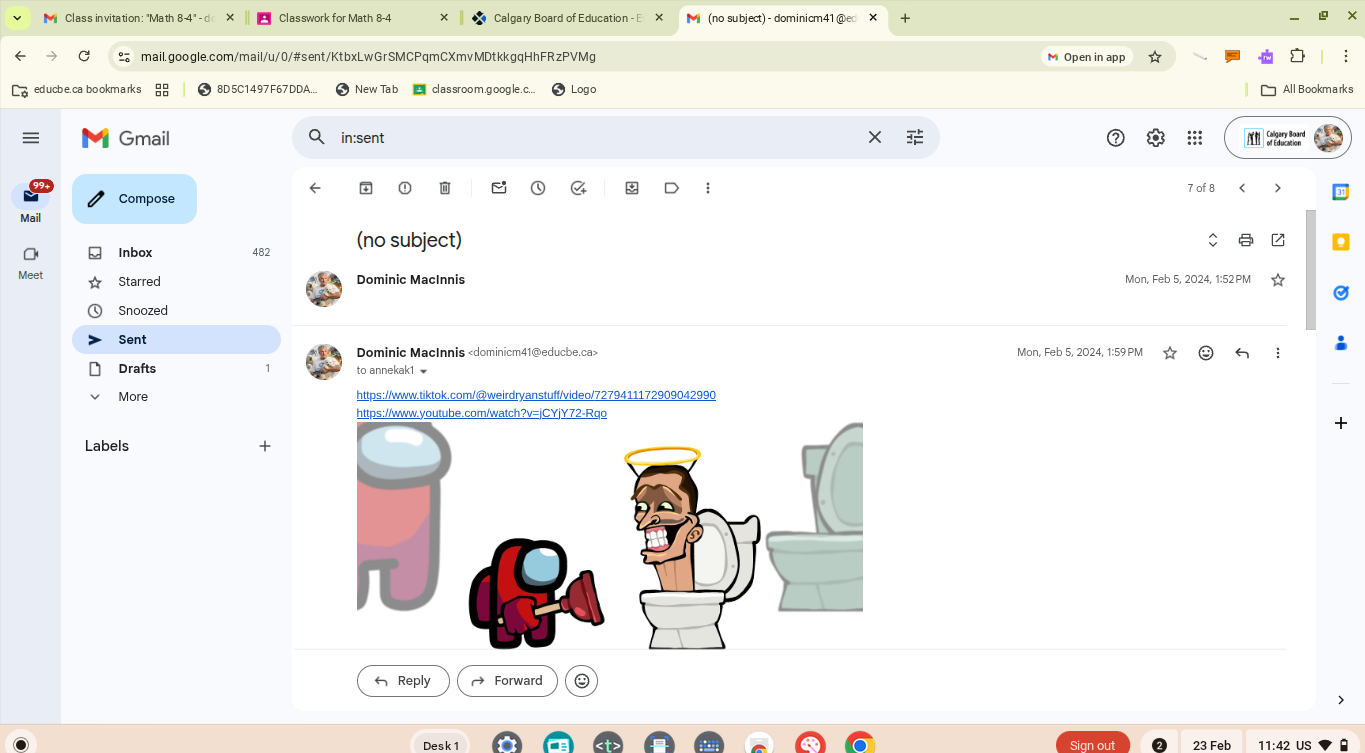Clear the search with X icon
1365x753 pixels.
(875, 138)
